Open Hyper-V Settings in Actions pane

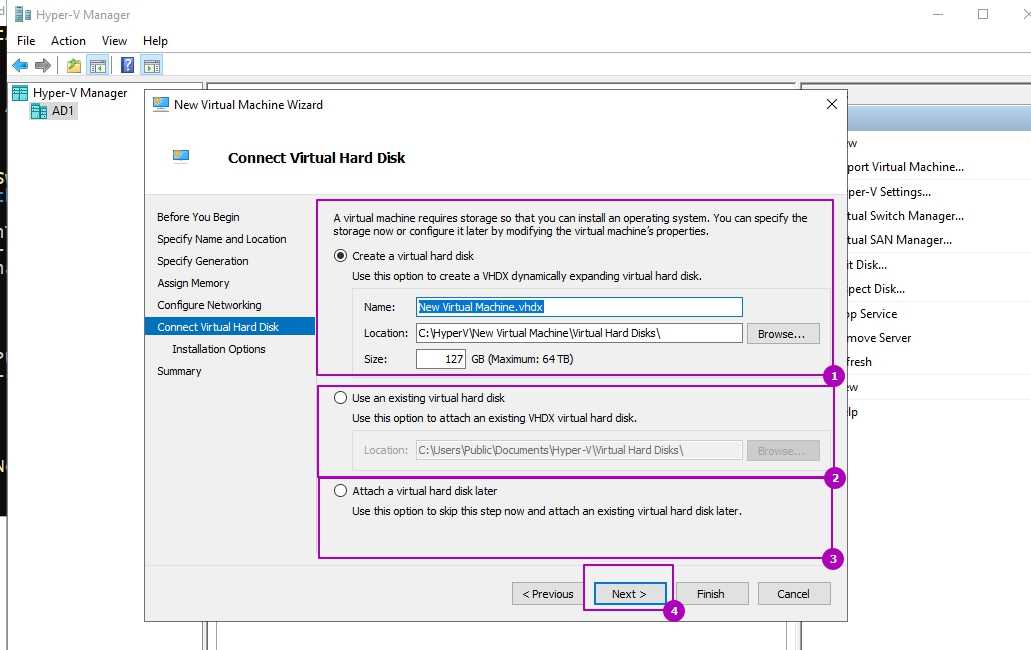click(889, 192)
